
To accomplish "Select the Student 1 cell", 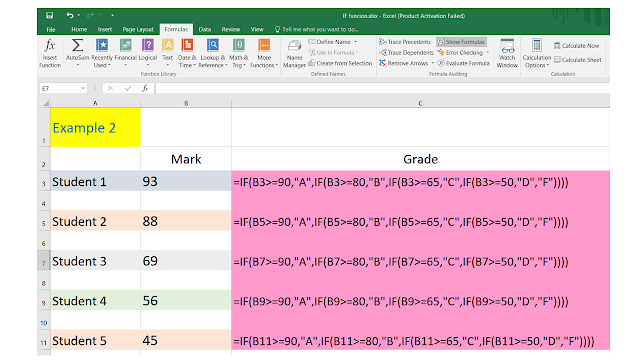I will click(x=95, y=181).
